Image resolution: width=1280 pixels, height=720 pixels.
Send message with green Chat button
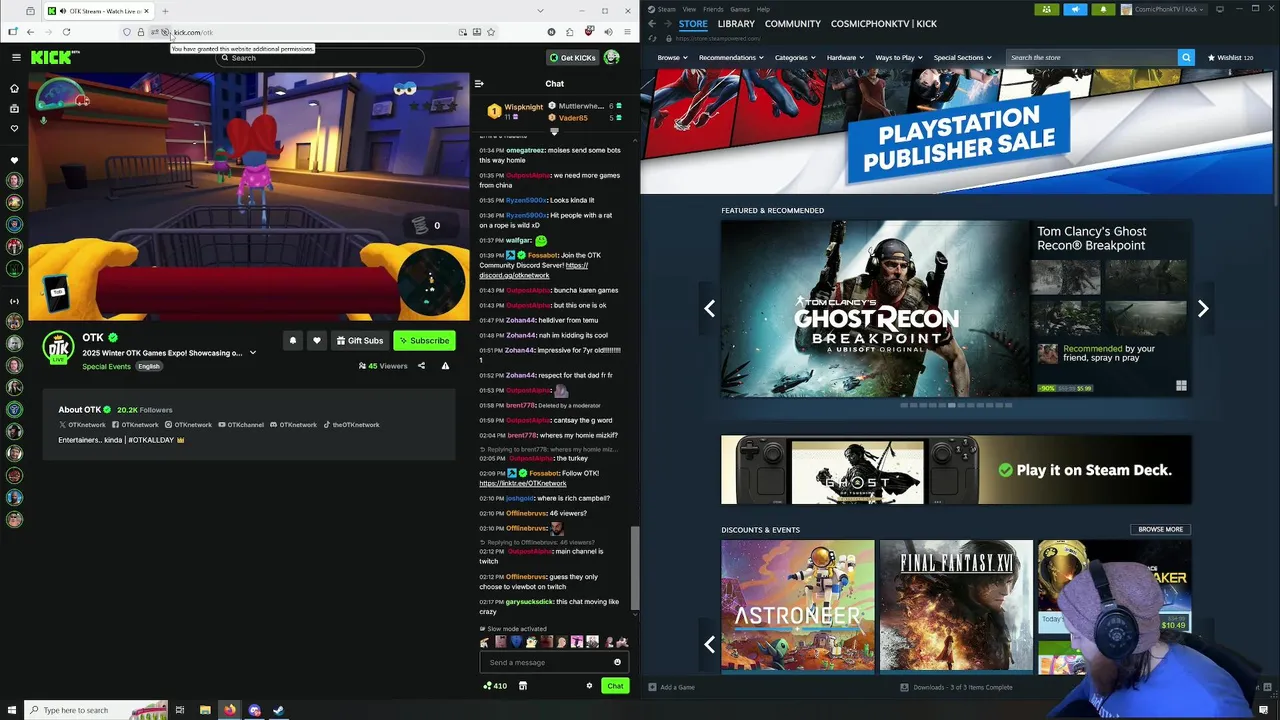click(x=615, y=686)
